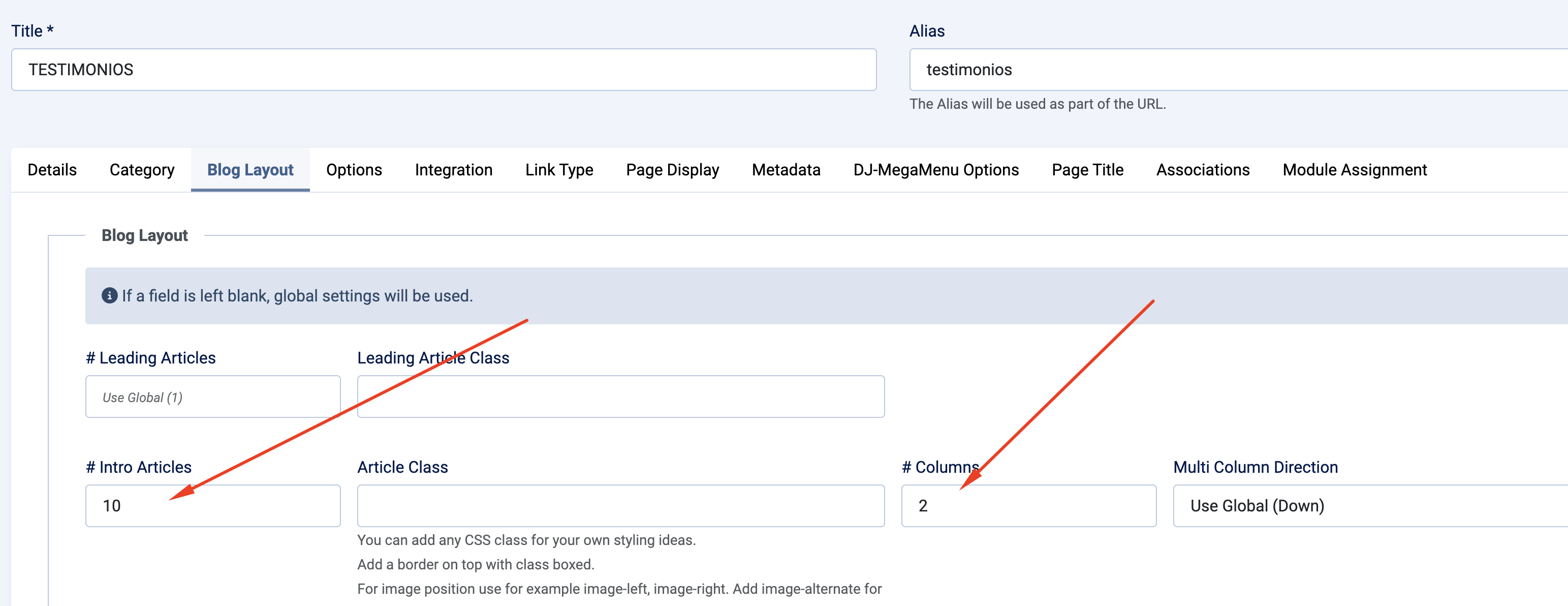Select the Metadata tab
1568x606 pixels.
pyautogui.click(x=786, y=170)
